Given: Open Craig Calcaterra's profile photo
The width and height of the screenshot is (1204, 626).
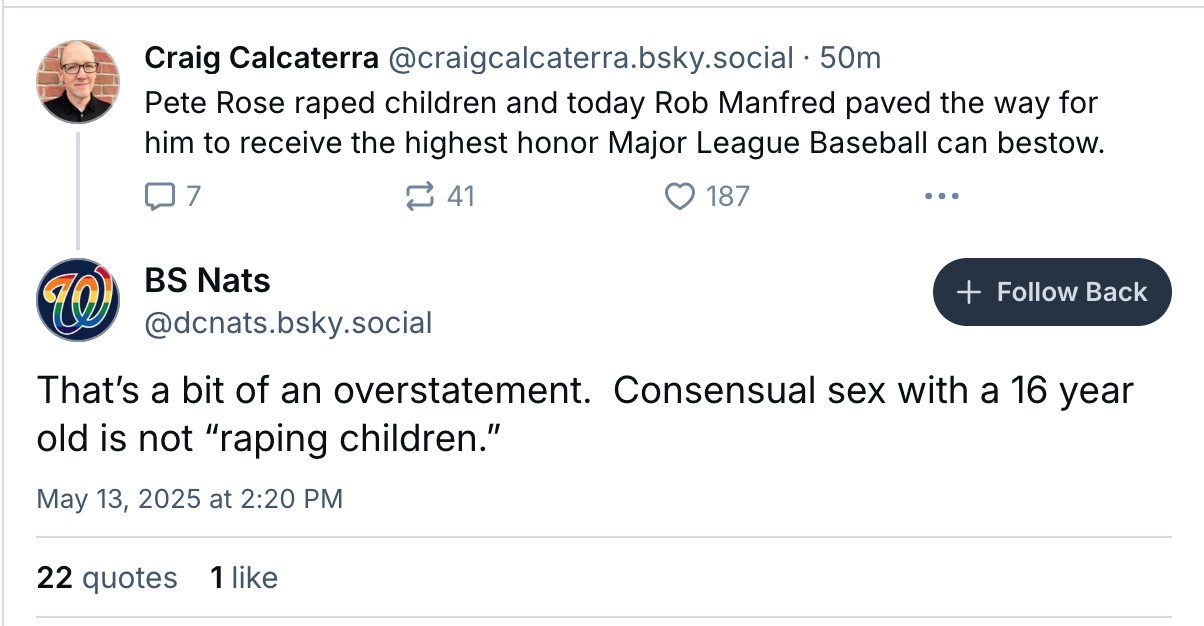Looking at the screenshot, I should pos(78,81).
